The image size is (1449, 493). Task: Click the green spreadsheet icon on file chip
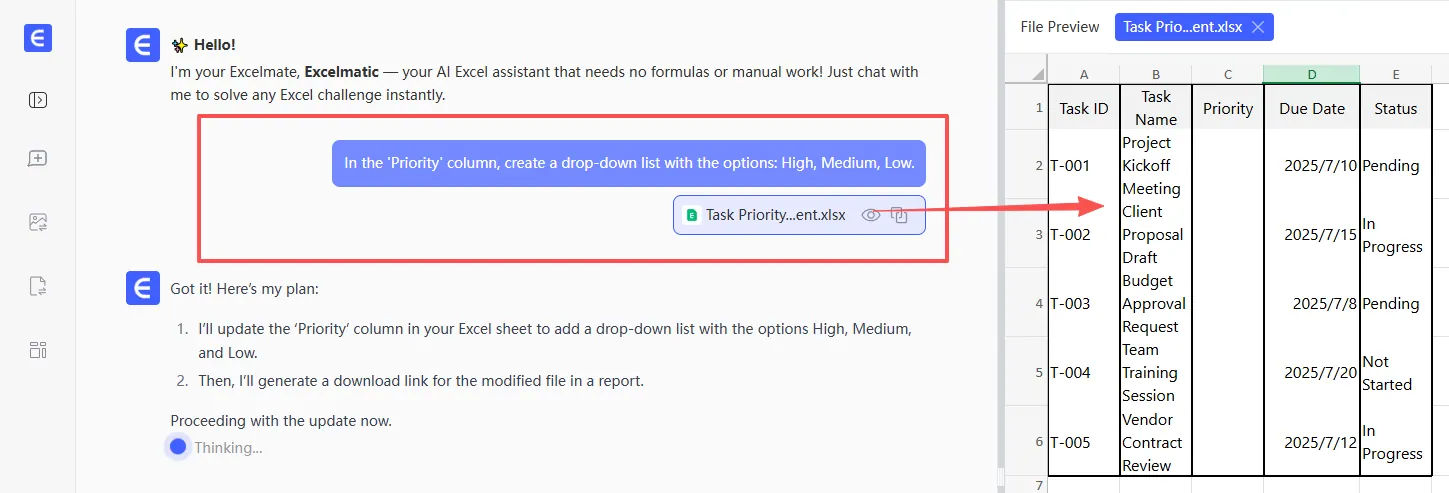pyautogui.click(x=691, y=215)
